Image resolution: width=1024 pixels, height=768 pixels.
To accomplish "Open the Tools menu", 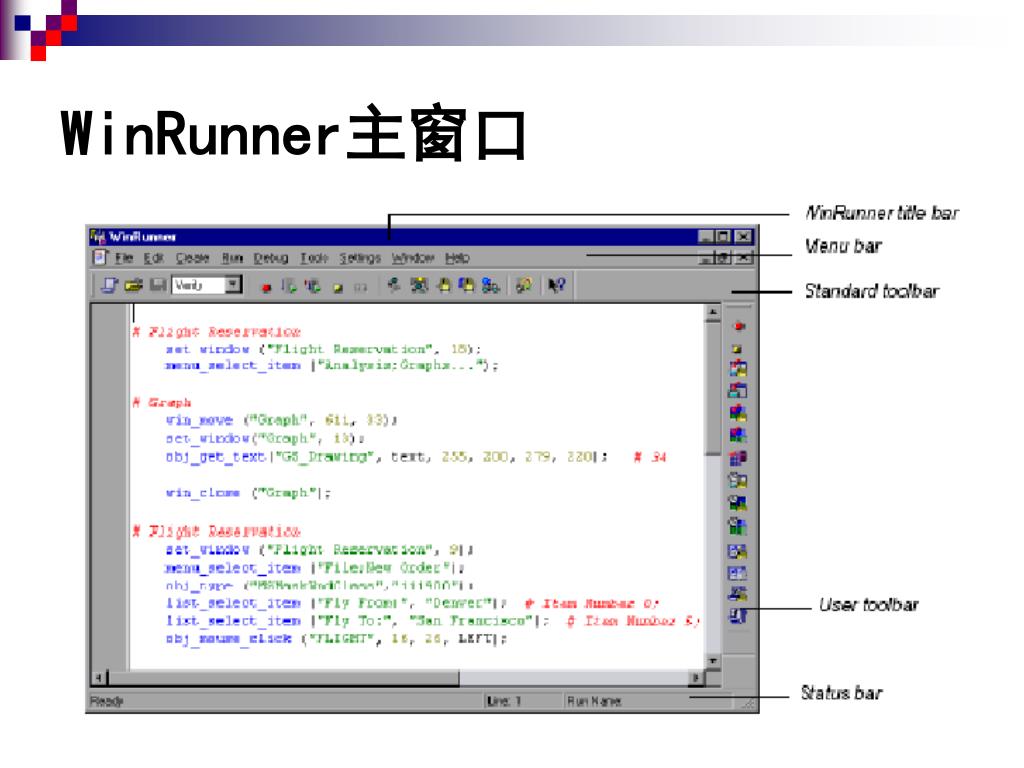I will [x=313, y=258].
